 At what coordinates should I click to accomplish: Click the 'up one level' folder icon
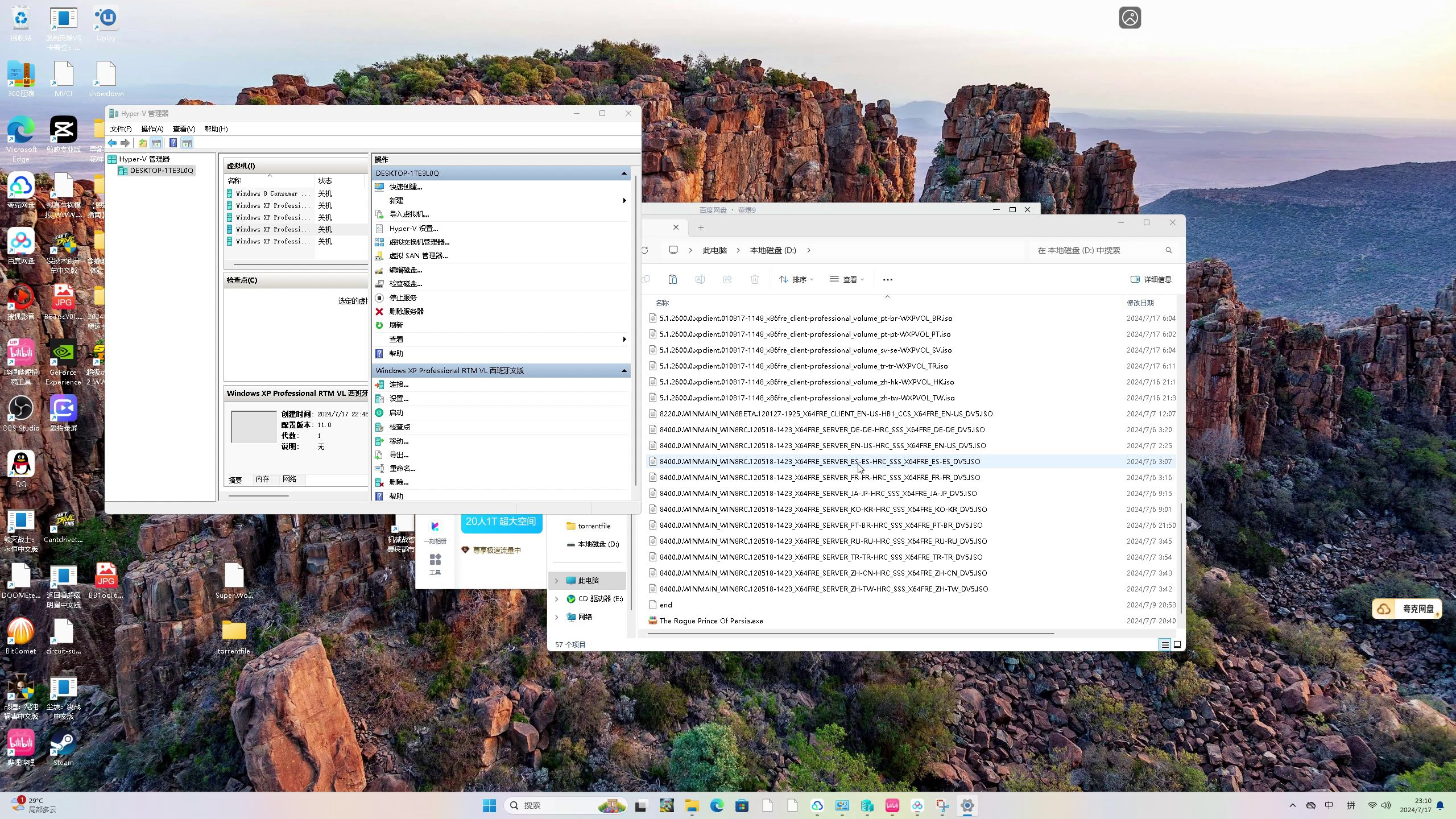click(142, 143)
